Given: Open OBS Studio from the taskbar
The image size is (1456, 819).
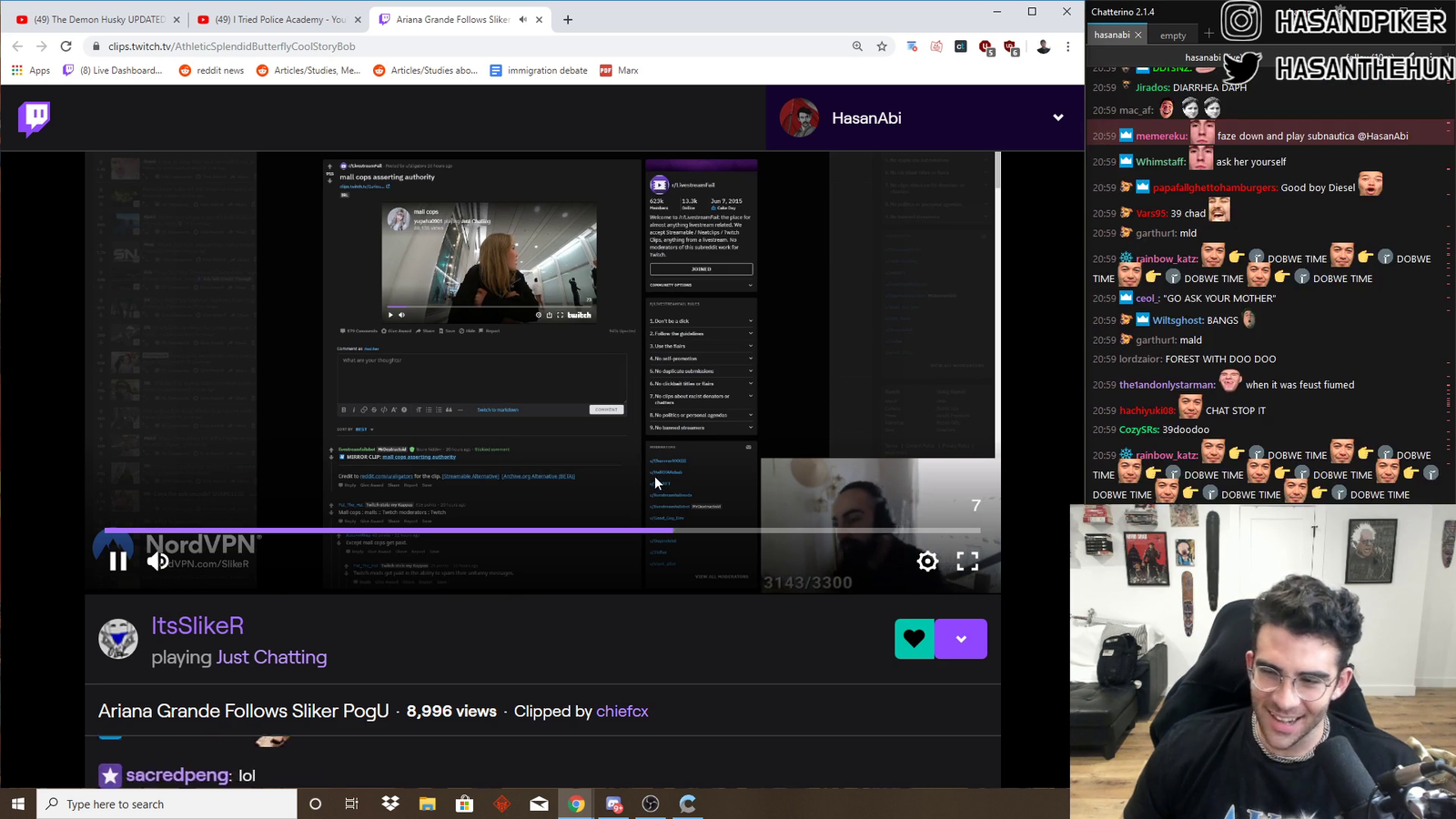Looking at the screenshot, I should click(651, 804).
